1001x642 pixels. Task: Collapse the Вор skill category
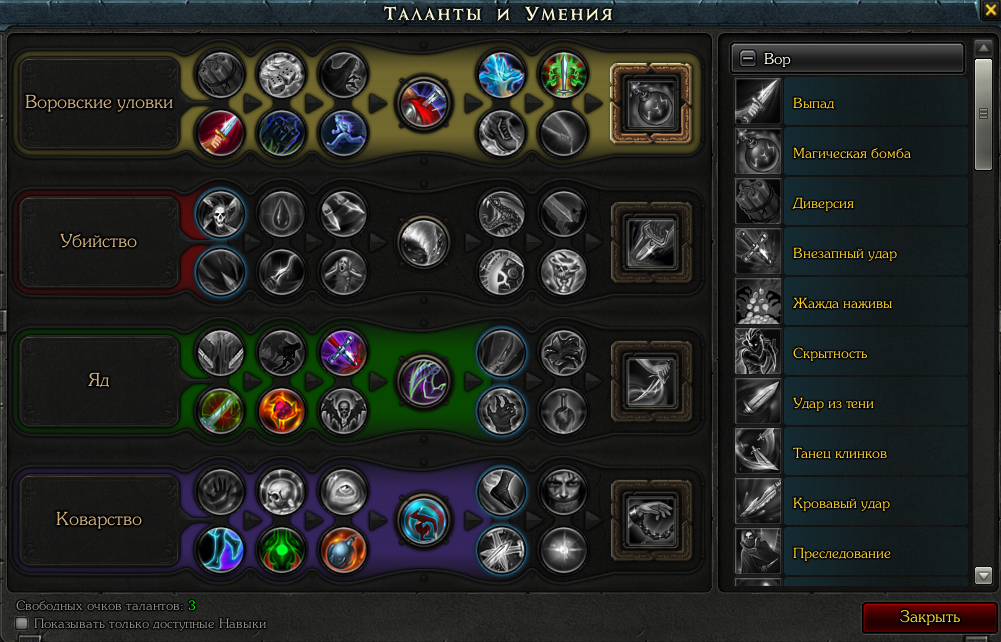pos(748,59)
